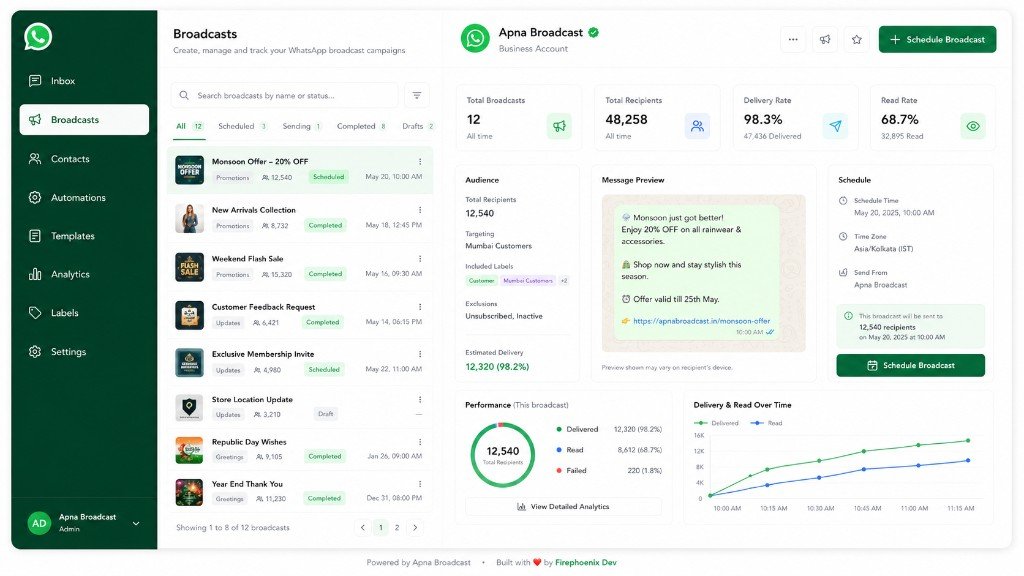The height and width of the screenshot is (576, 1024).
Task: Click the Mumbai Customers label chip
Action: [528, 281]
